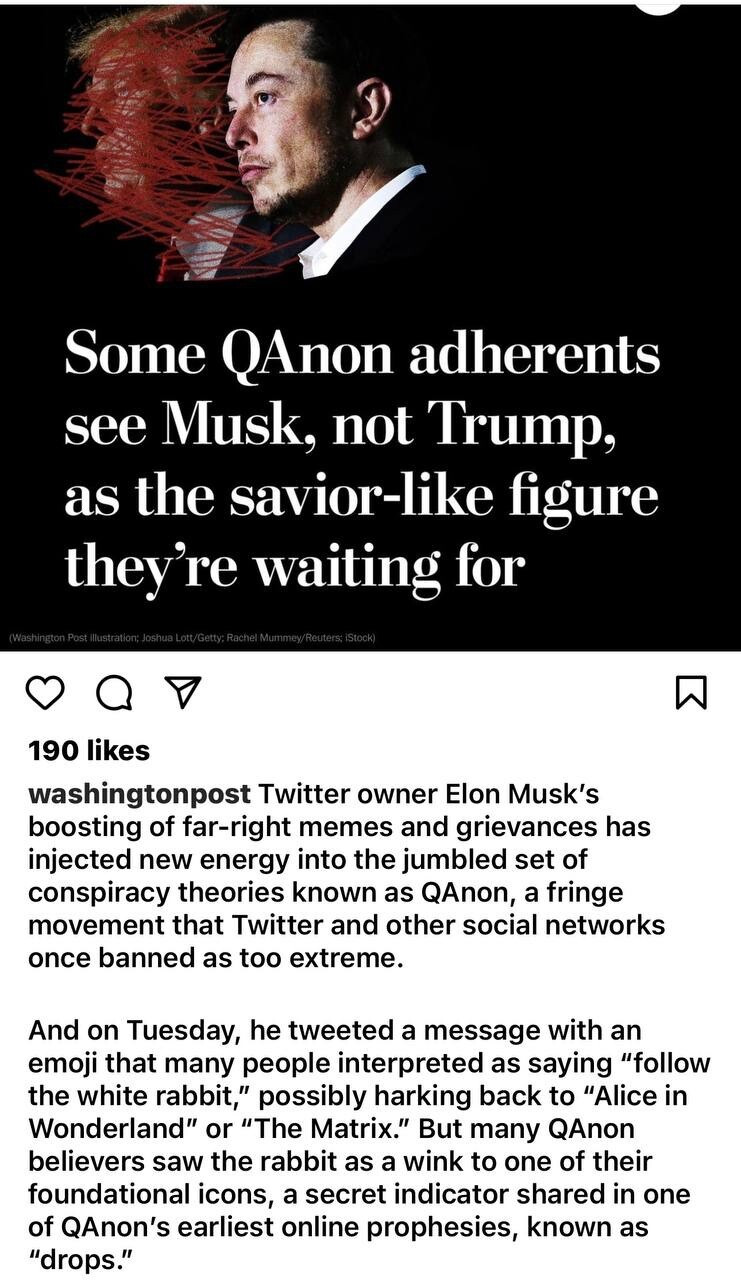This screenshot has height=1280, width=741.
Task: Click caption line starting "And on Tuesday"
Action: [335, 1030]
